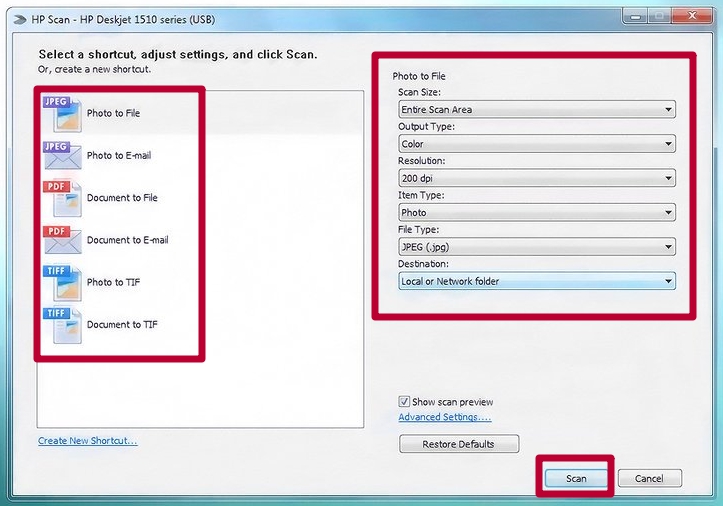The width and height of the screenshot is (723, 506).
Task: Click the Scan button
Action: tap(576, 478)
